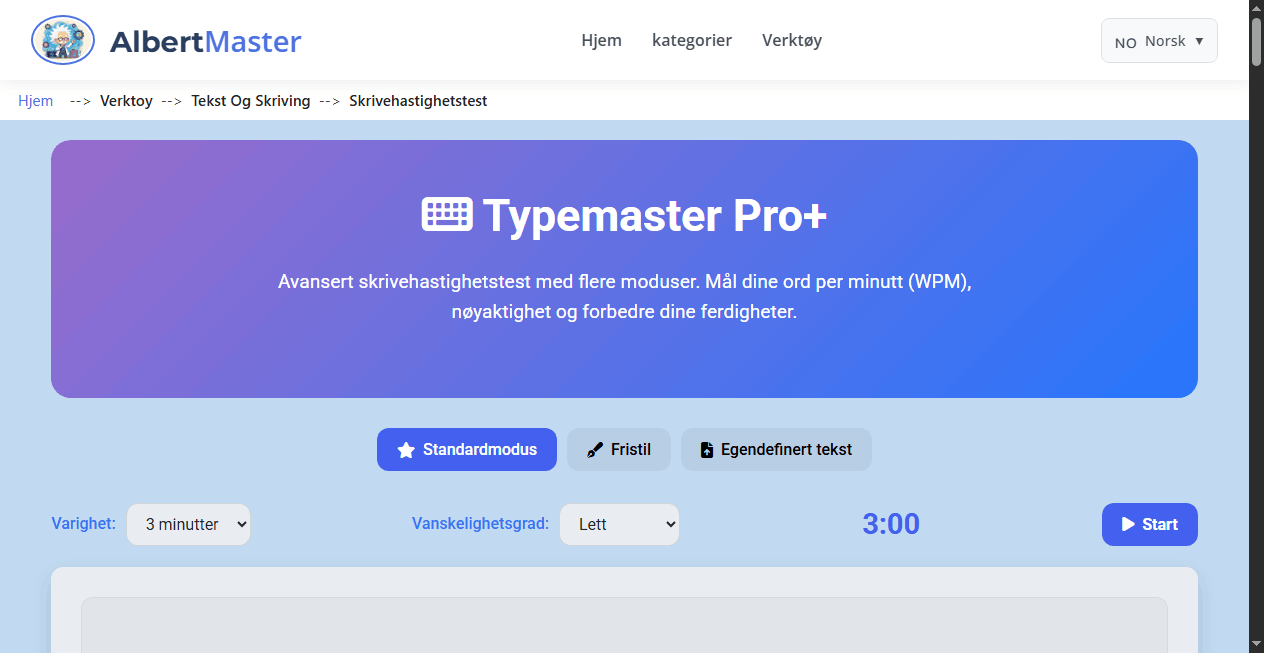The width and height of the screenshot is (1264, 653).
Task: Click the scrollbar up arrow
Action: pos(1256,8)
